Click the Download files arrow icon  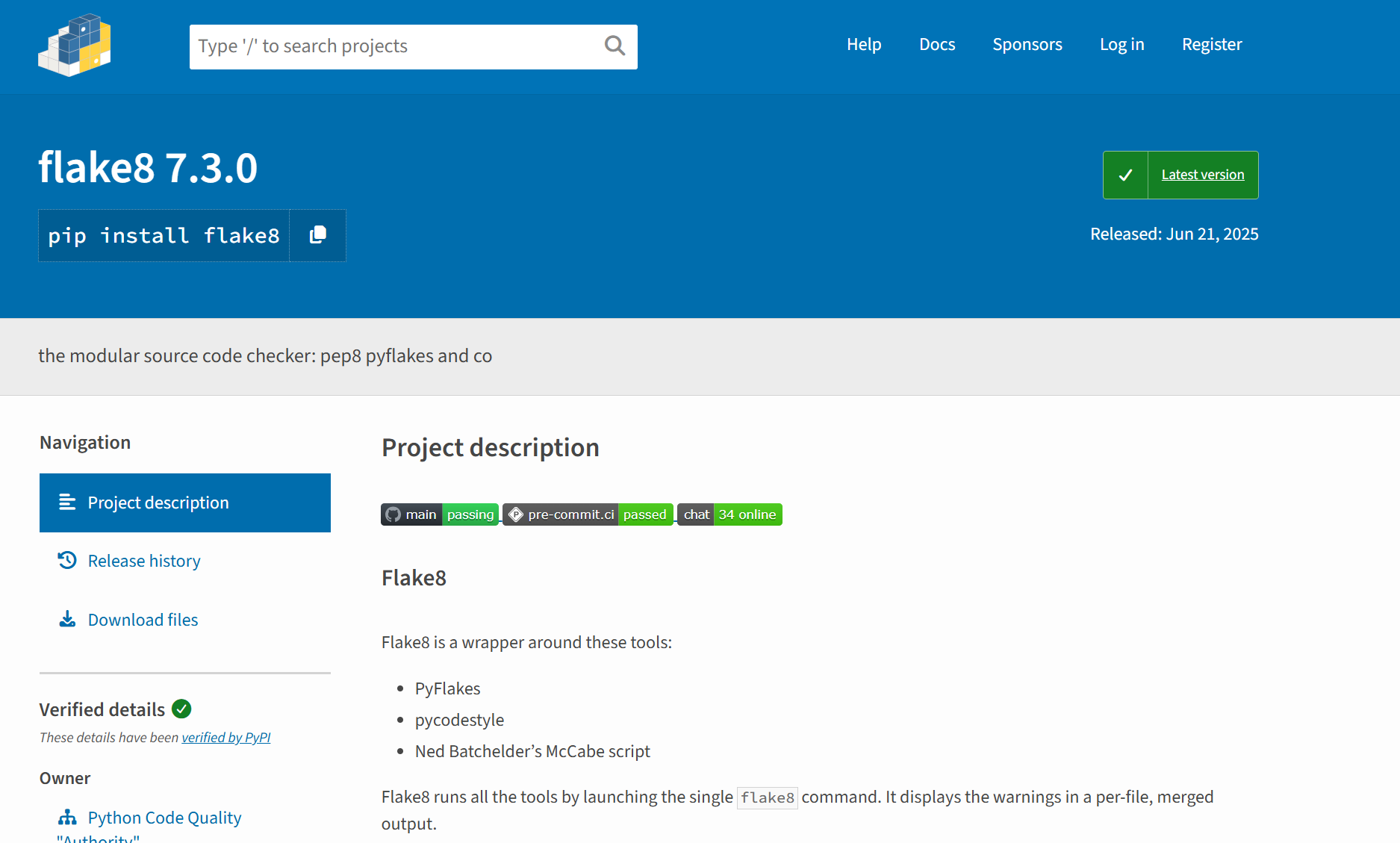point(67,620)
